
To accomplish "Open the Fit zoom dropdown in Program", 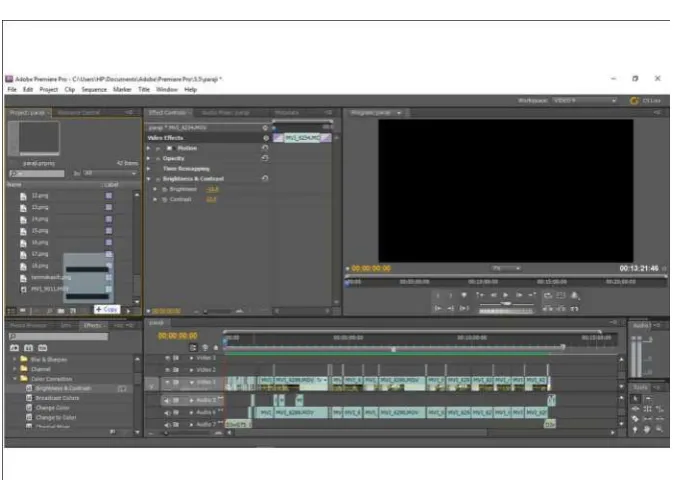I will [x=506, y=268].
